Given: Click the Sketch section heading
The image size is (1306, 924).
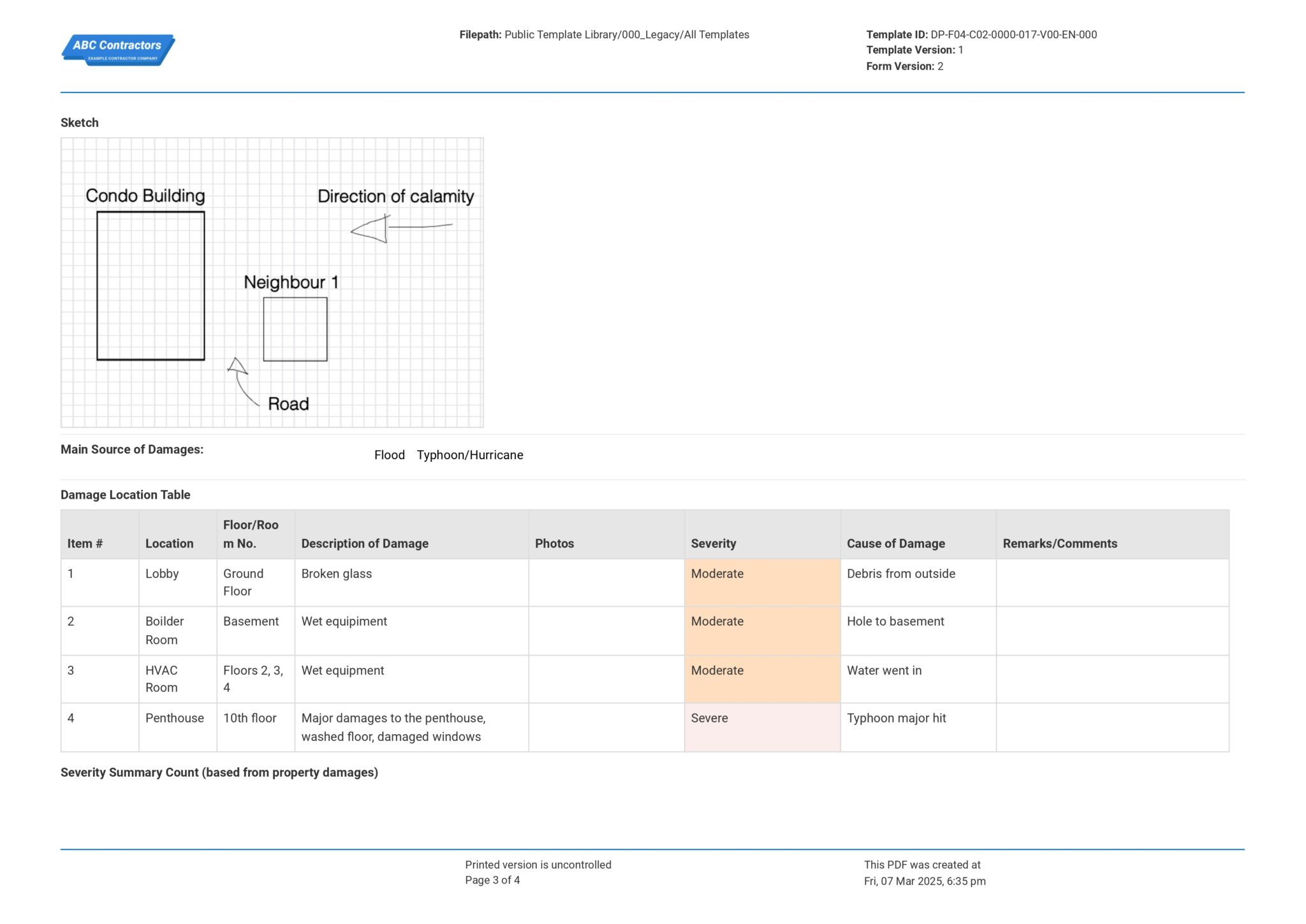Looking at the screenshot, I should [x=80, y=122].
